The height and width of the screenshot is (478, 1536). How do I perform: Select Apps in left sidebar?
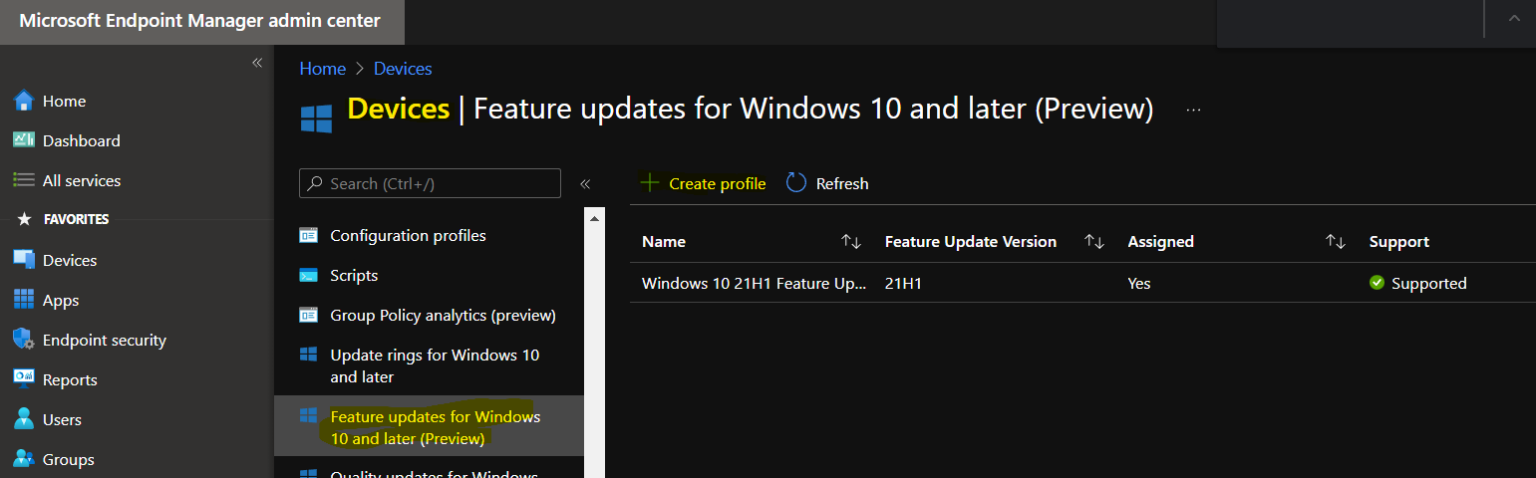click(61, 300)
